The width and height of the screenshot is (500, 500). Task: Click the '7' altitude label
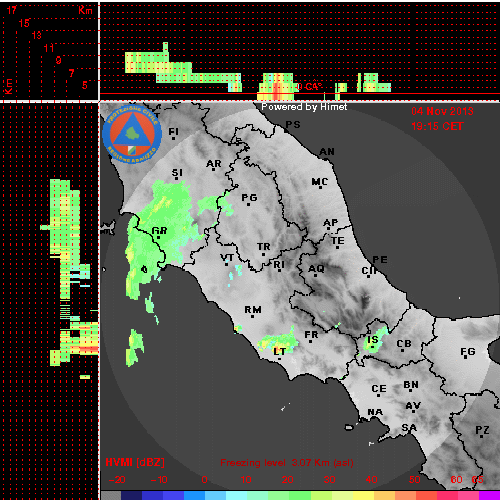click(71, 73)
